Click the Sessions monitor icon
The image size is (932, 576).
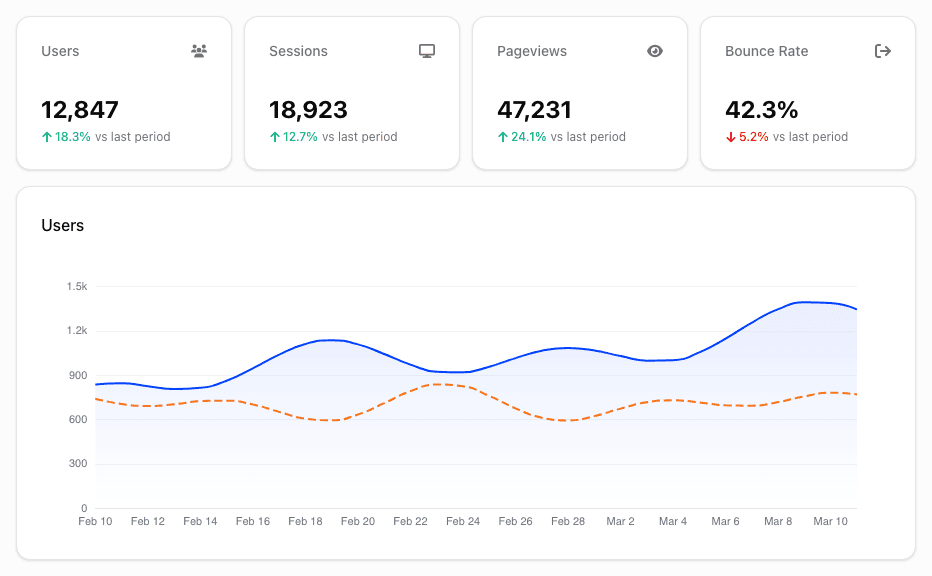(x=426, y=51)
